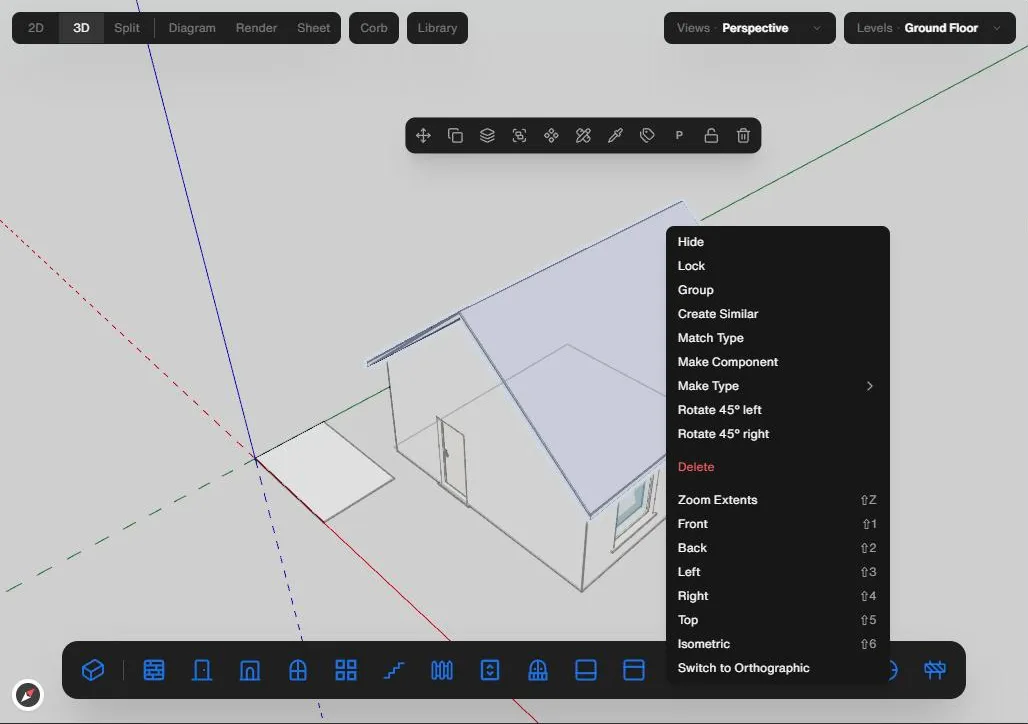This screenshot has height=724, width=1028.
Task: Switch to Front view via context menu
Action: [778, 524]
